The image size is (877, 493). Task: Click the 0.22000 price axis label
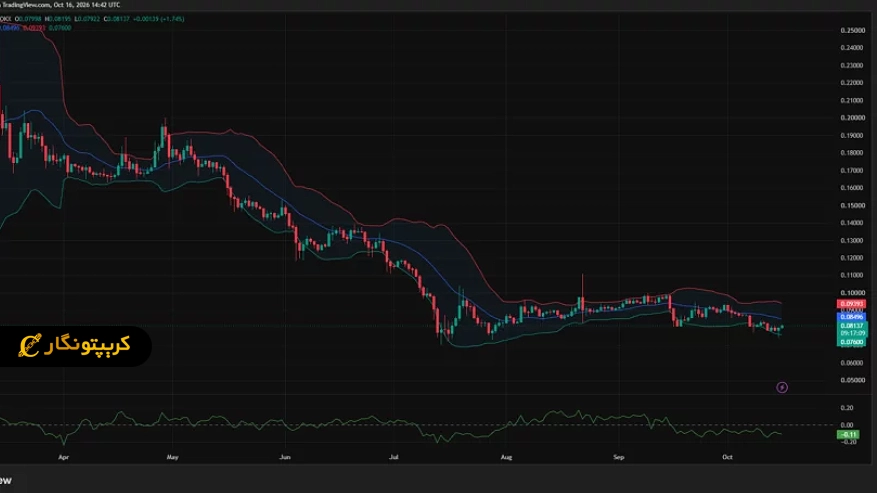tap(852, 83)
